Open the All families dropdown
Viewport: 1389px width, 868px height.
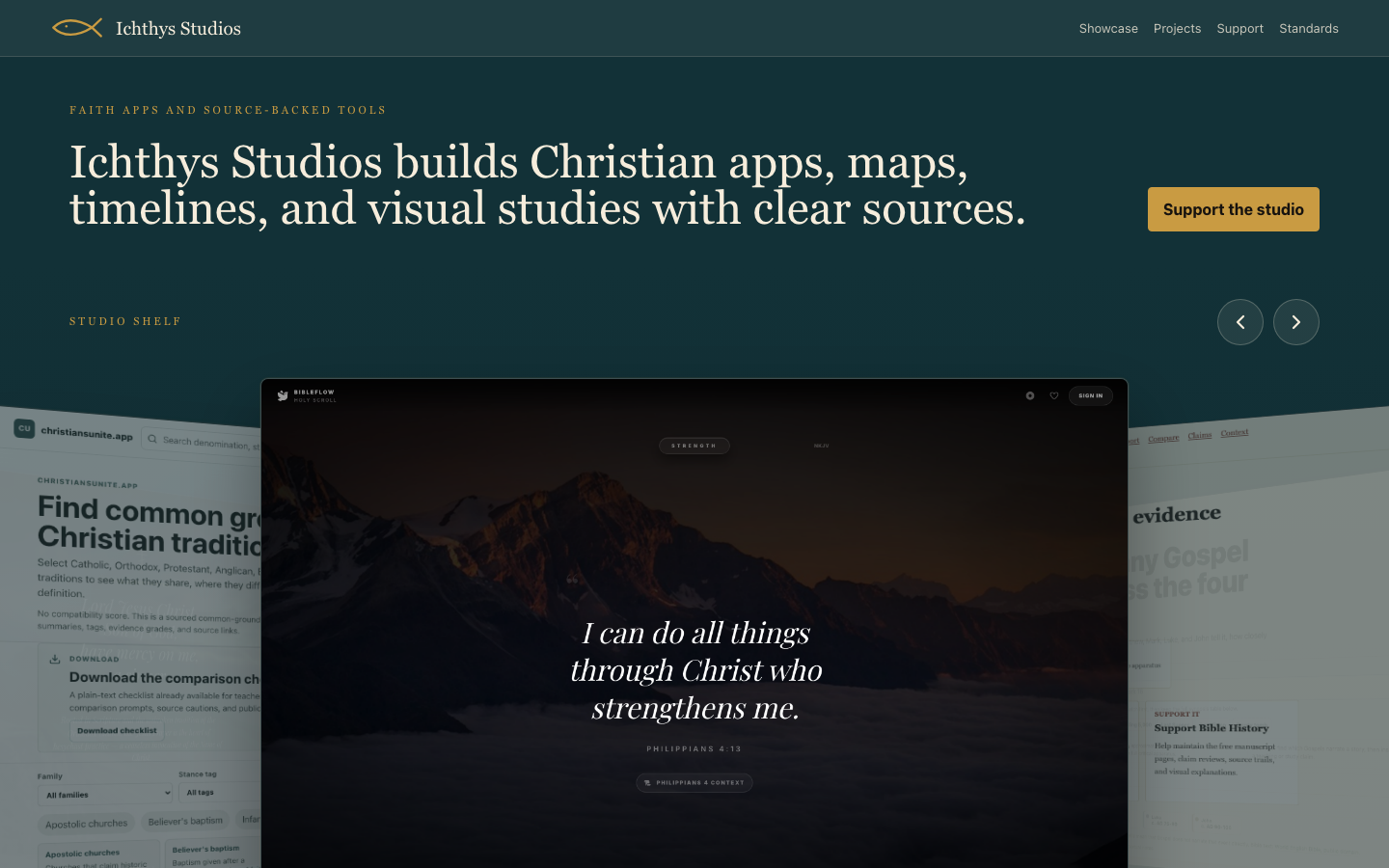[x=105, y=795]
